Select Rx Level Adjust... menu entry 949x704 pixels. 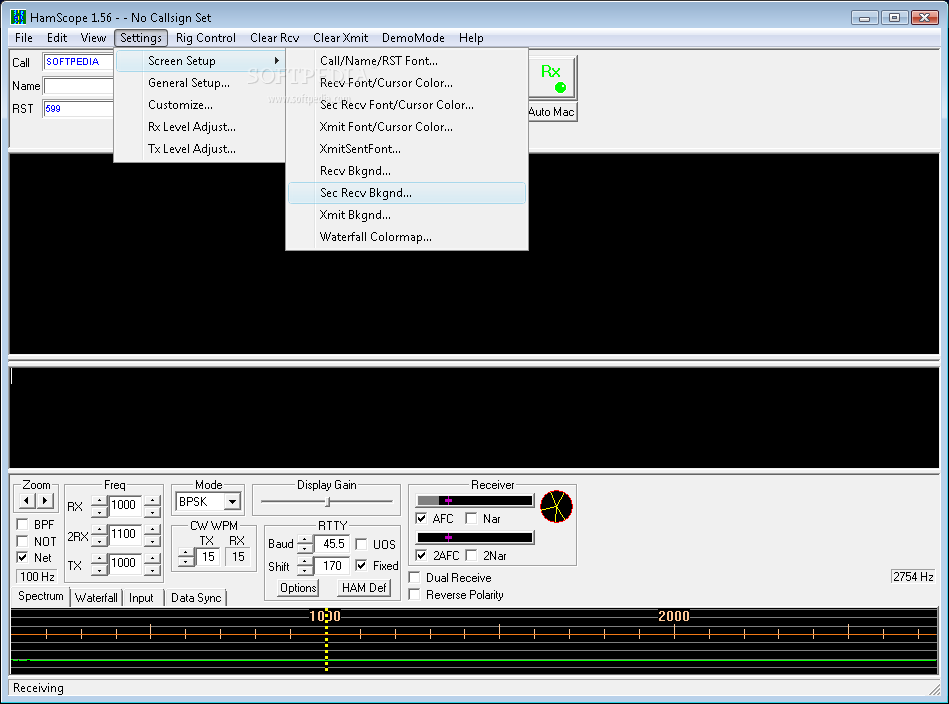point(200,127)
